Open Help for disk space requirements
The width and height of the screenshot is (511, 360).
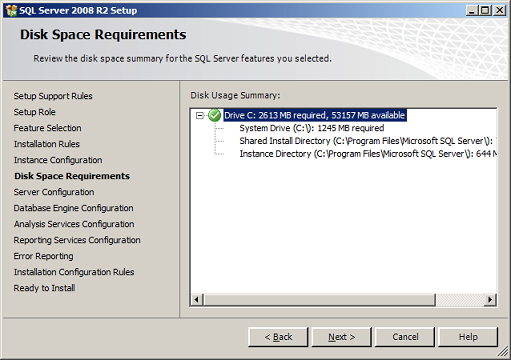point(468,337)
